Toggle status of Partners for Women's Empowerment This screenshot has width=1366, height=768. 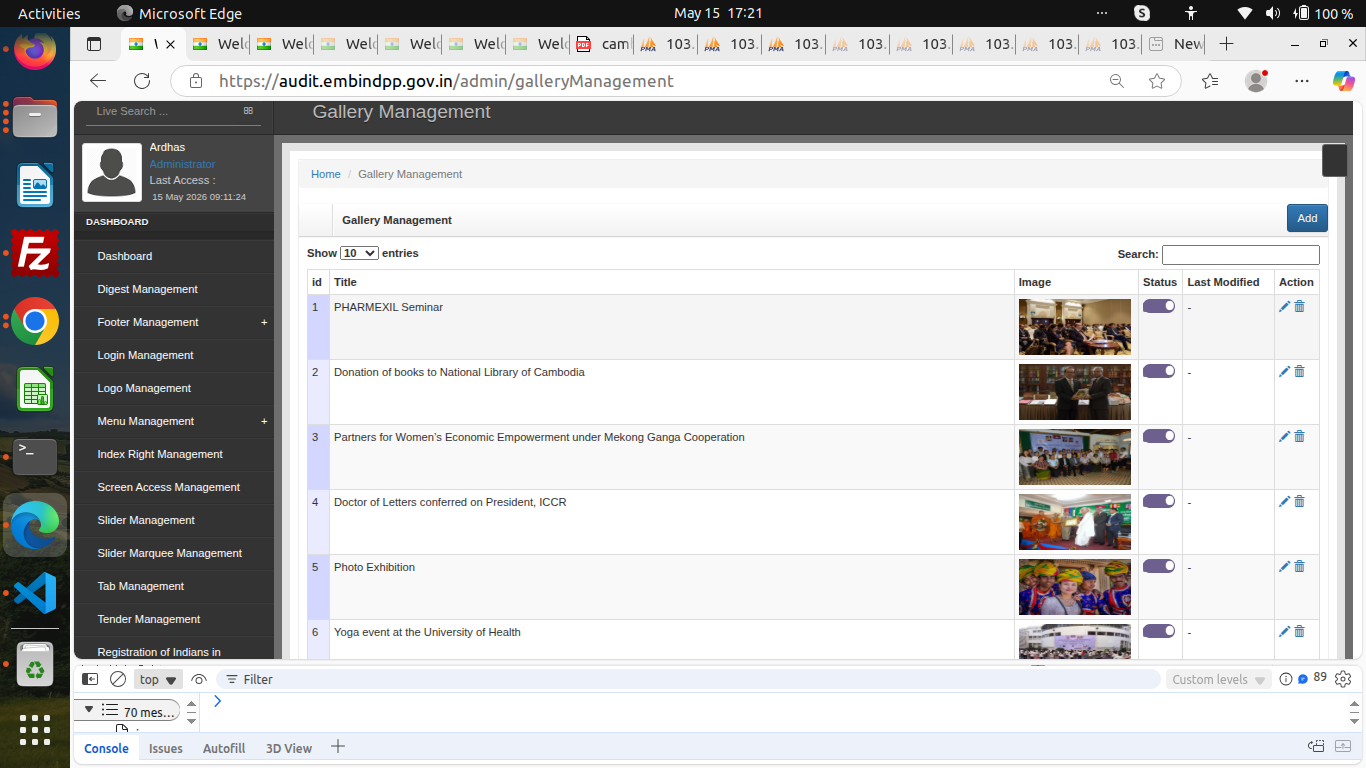tap(1159, 436)
